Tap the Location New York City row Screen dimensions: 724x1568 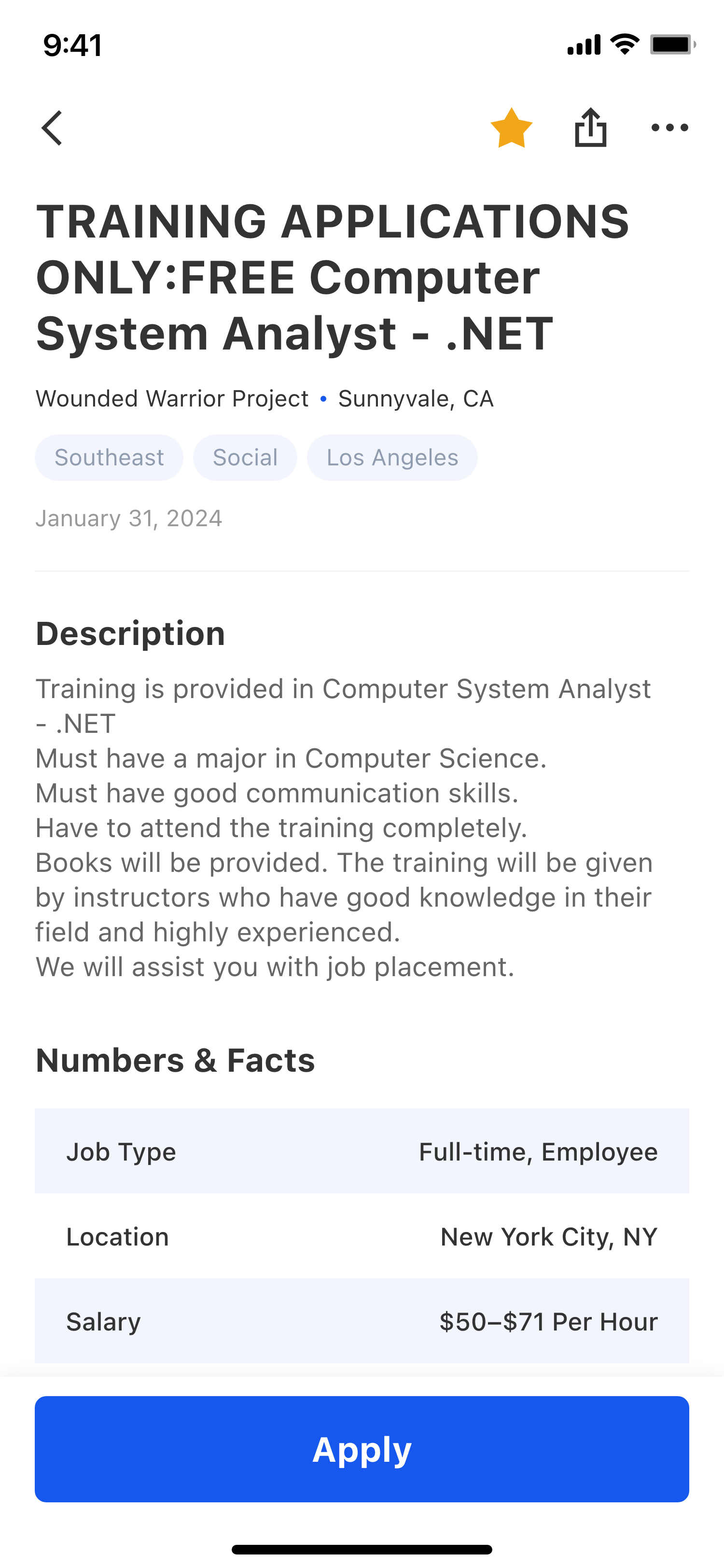tap(362, 1236)
